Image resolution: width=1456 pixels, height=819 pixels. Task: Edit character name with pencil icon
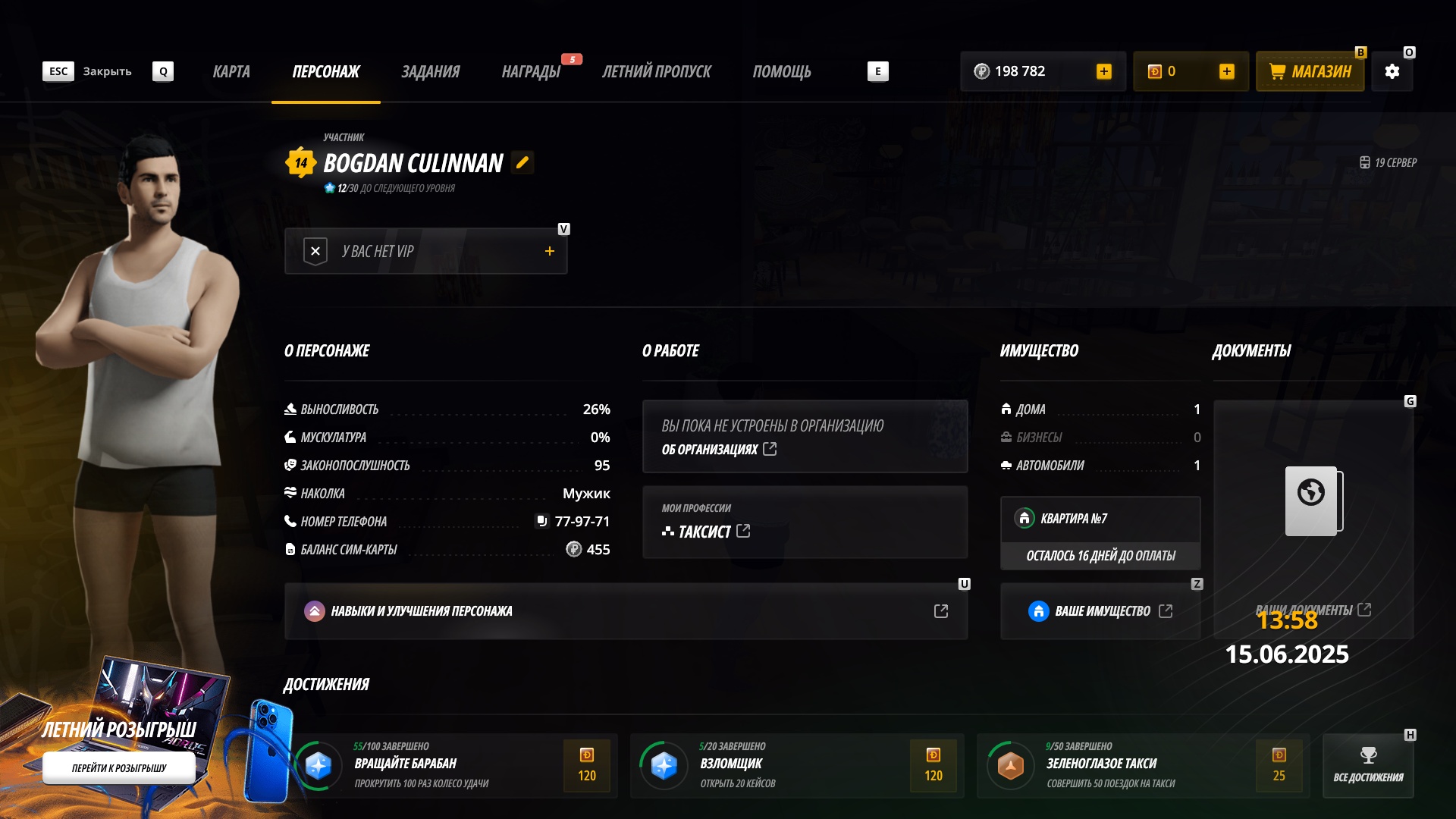[x=522, y=162]
